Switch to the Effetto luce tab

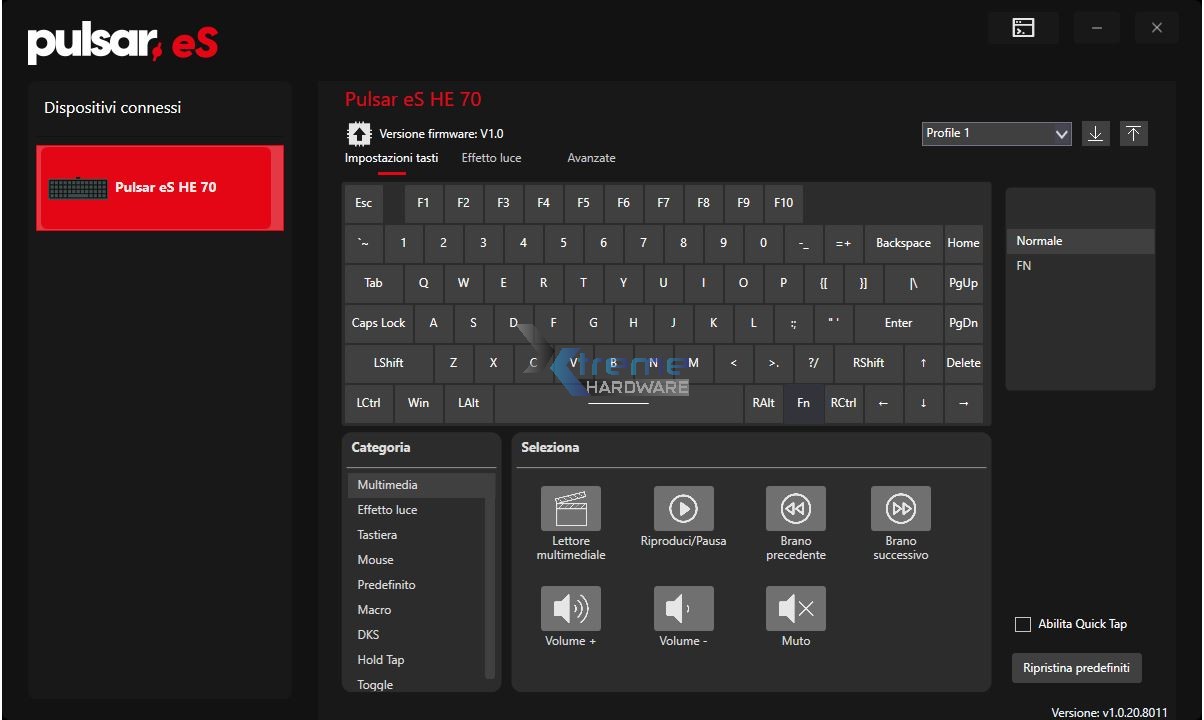point(491,158)
